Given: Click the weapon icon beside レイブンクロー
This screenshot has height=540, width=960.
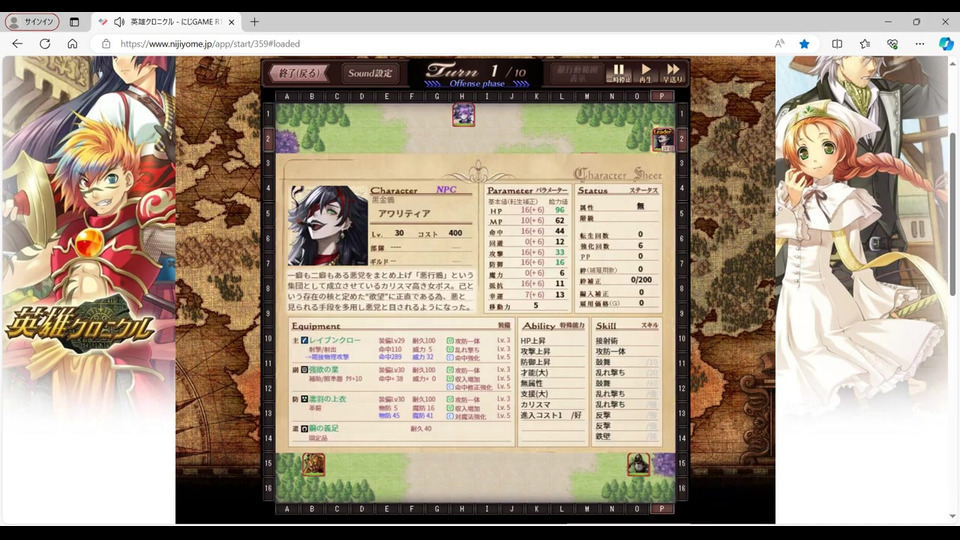Looking at the screenshot, I should click(304, 340).
